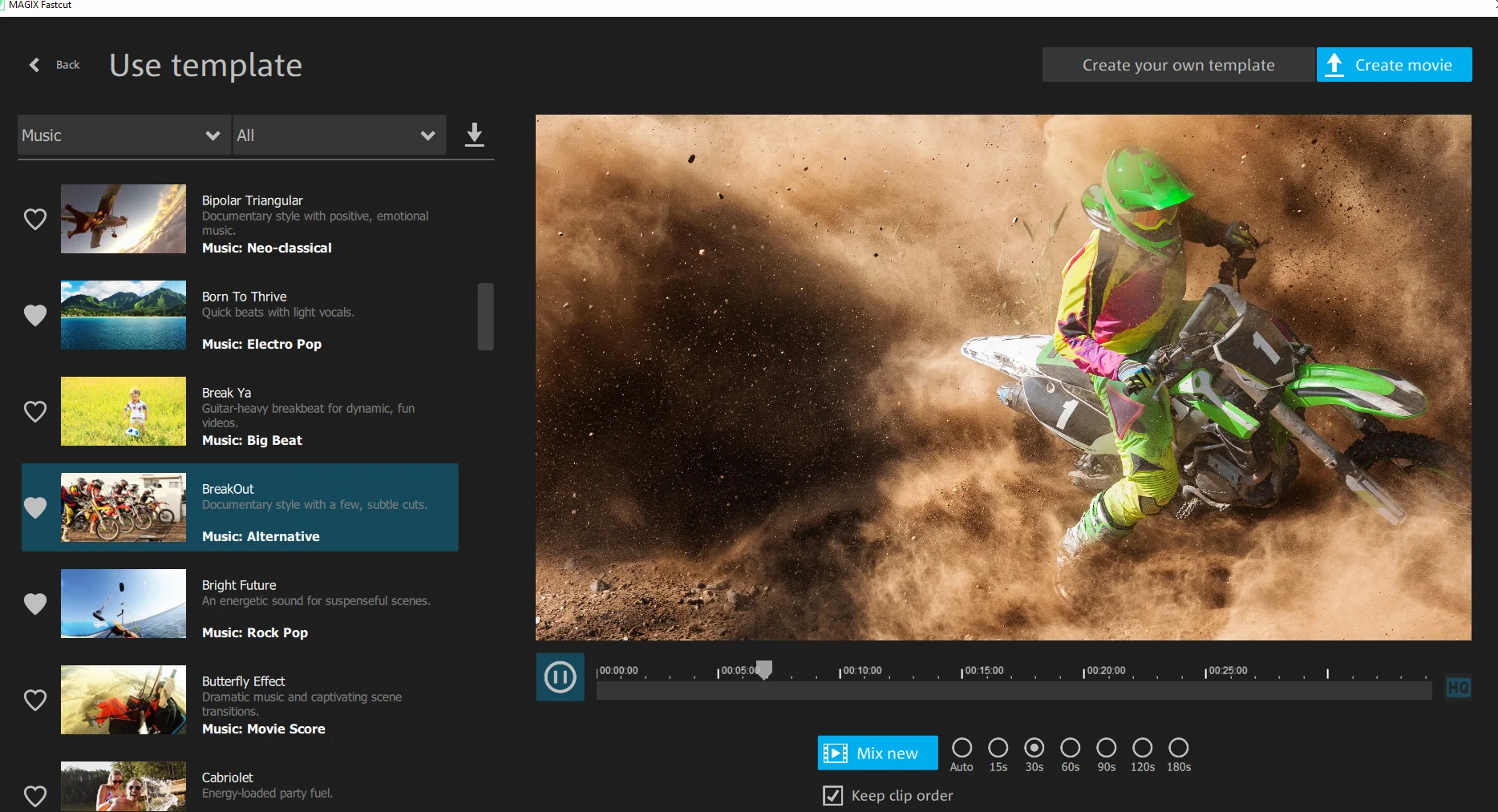
Task: Click the 'Bipolar Triangular' template title
Action: click(252, 200)
